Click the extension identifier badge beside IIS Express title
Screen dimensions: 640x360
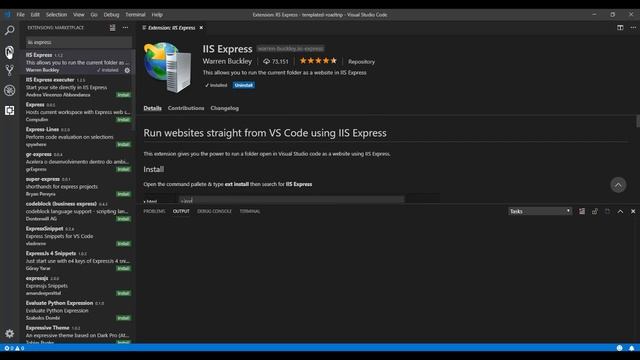(291, 49)
